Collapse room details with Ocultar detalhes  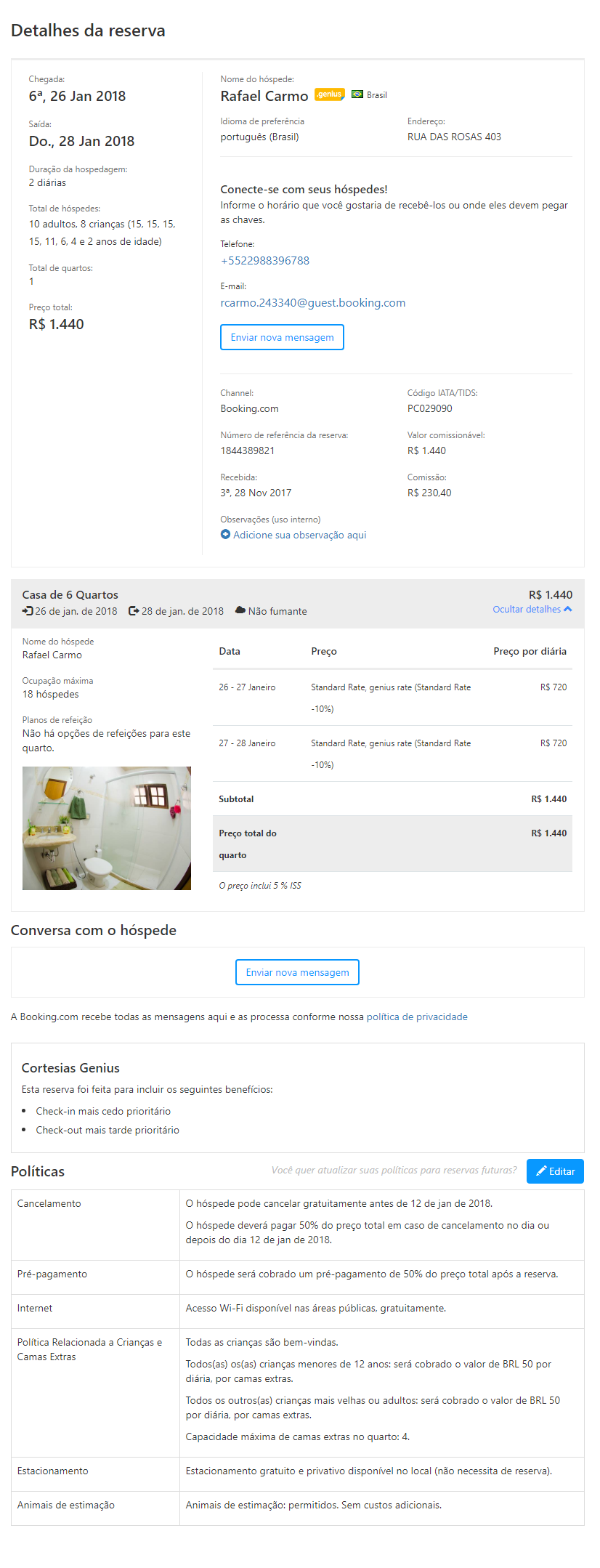point(532,610)
